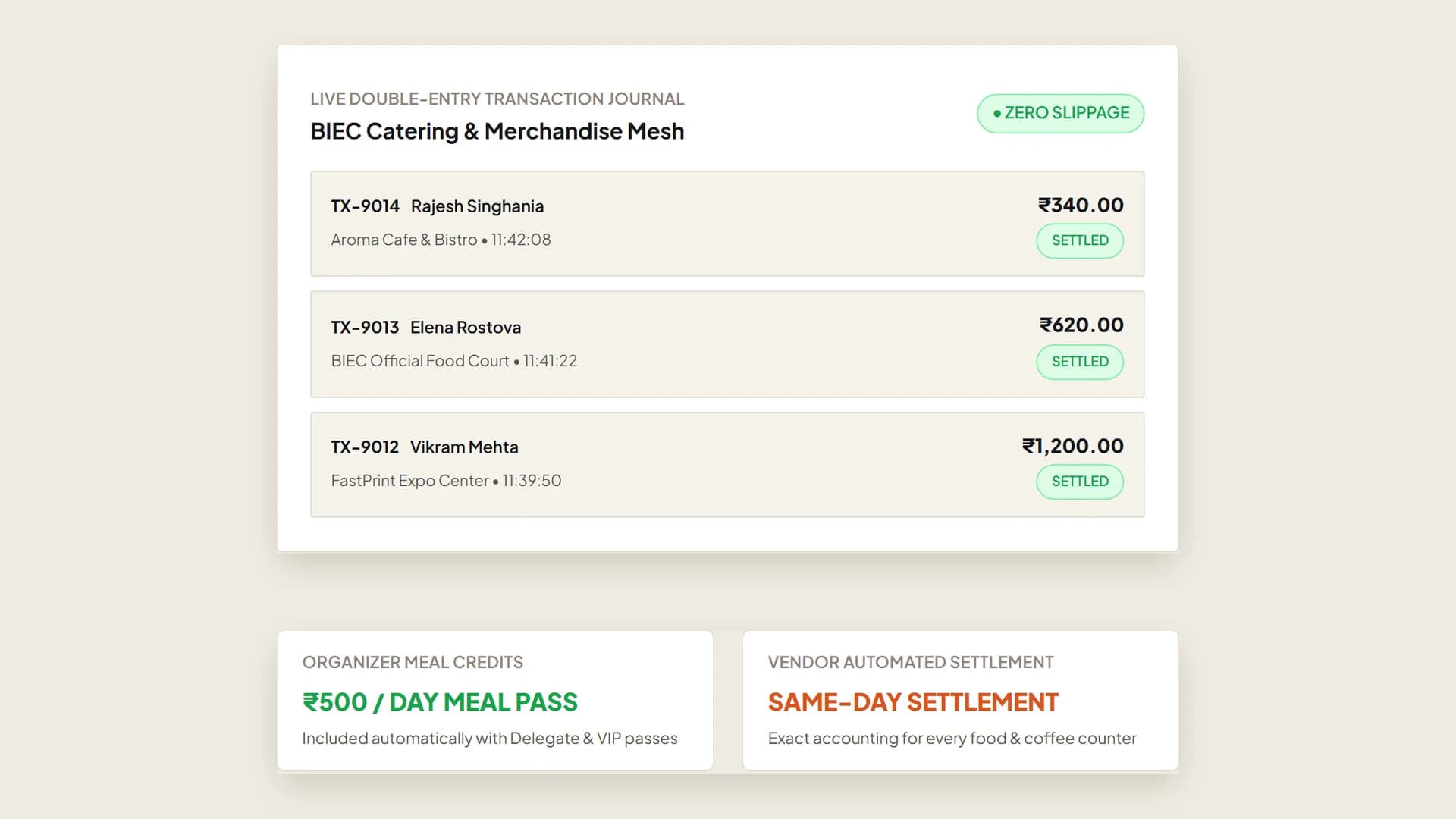Click the SETTLED badge for TX-9013
Screen dimensions: 1456x819
(x=1080, y=362)
